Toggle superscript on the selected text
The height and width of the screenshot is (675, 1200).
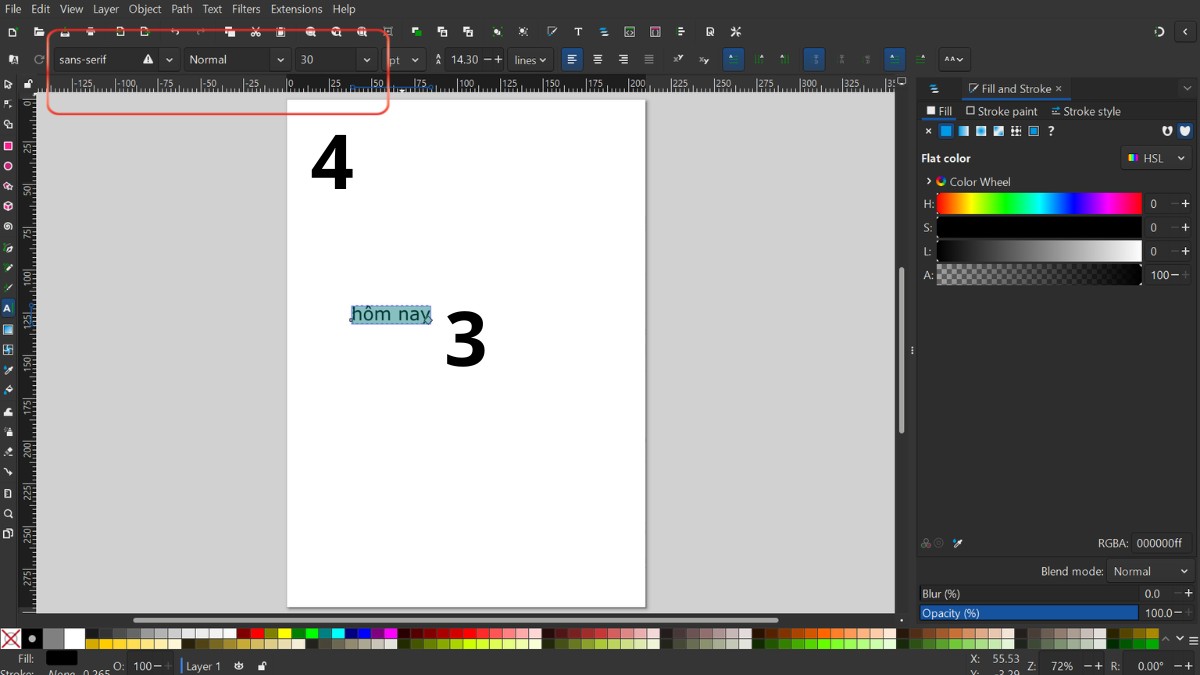pyautogui.click(x=678, y=60)
